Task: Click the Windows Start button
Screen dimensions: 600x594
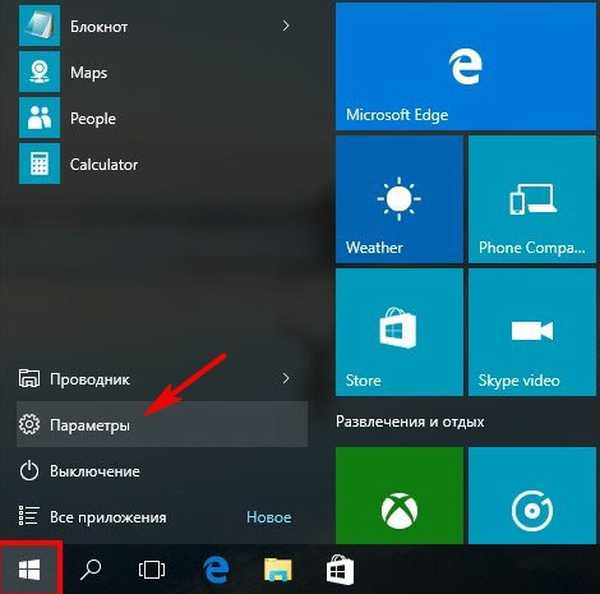Action: pyautogui.click(x=31, y=569)
